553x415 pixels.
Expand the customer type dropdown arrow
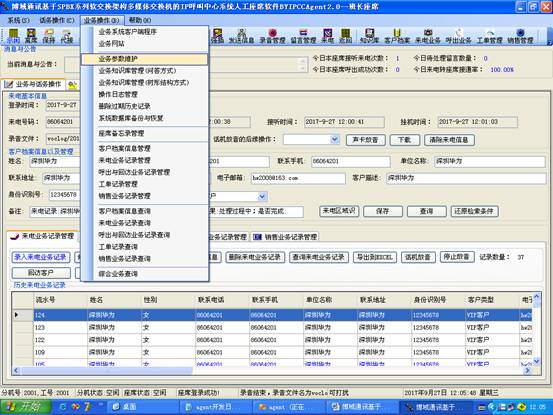(262, 196)
